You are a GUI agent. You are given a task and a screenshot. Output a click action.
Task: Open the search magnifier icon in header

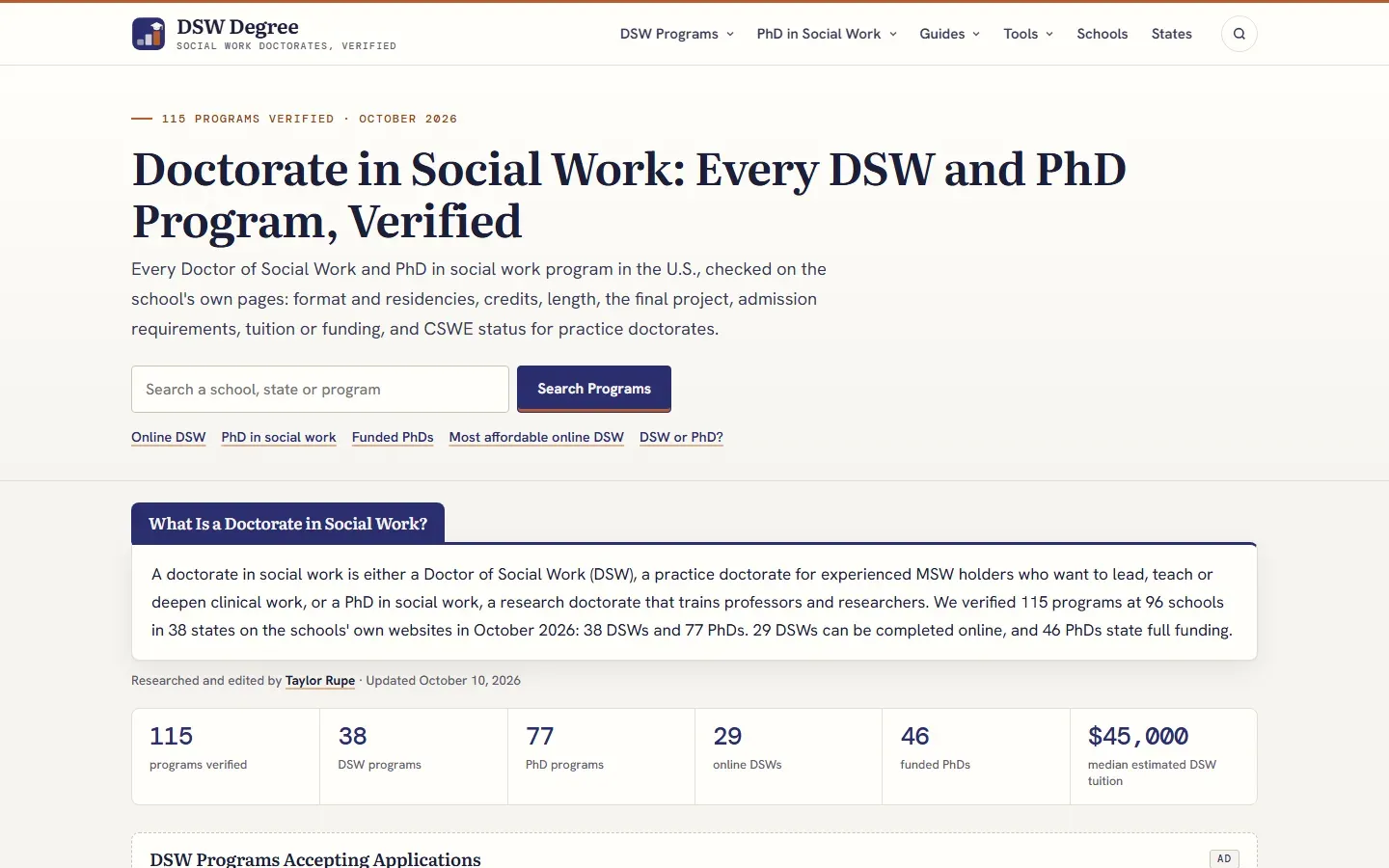[1239, 34]
